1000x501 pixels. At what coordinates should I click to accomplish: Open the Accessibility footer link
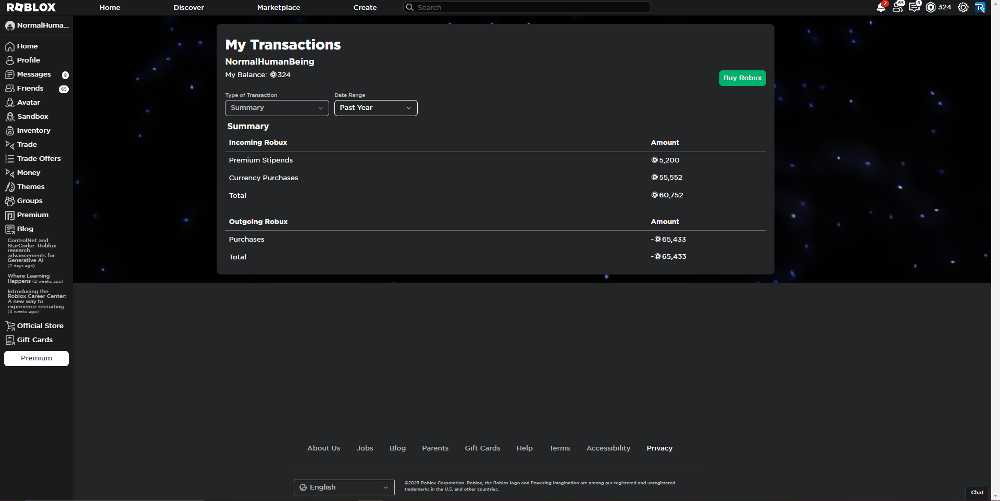[608, 448]
